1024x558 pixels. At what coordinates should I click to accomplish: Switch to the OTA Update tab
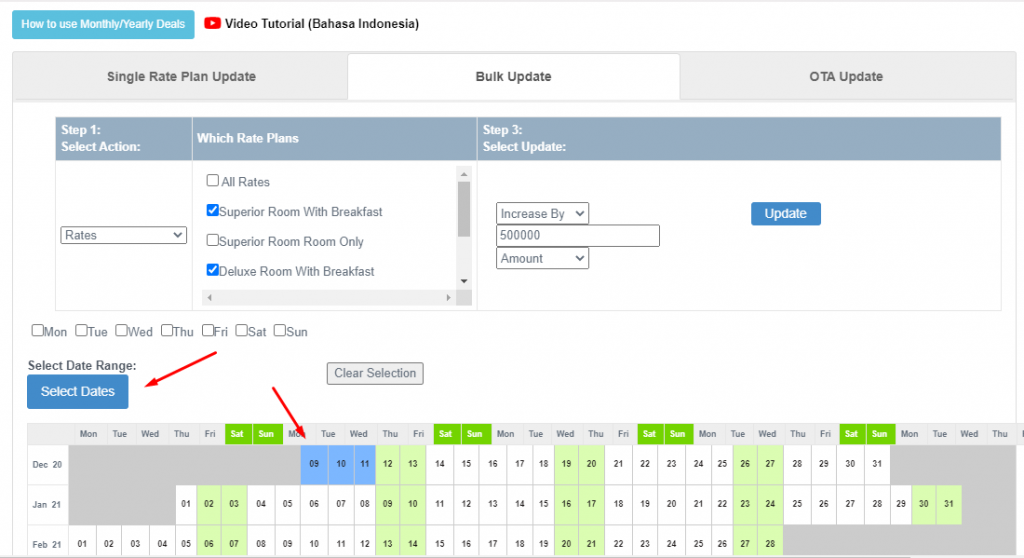point(846,76)
